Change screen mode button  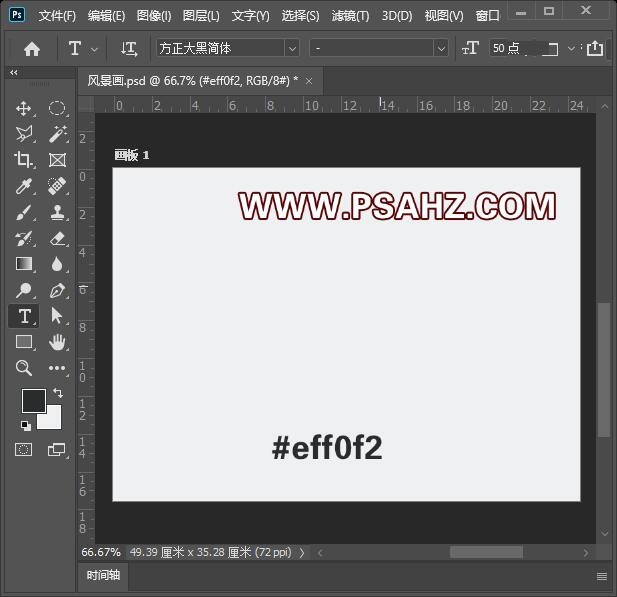[x=57, y=449]
